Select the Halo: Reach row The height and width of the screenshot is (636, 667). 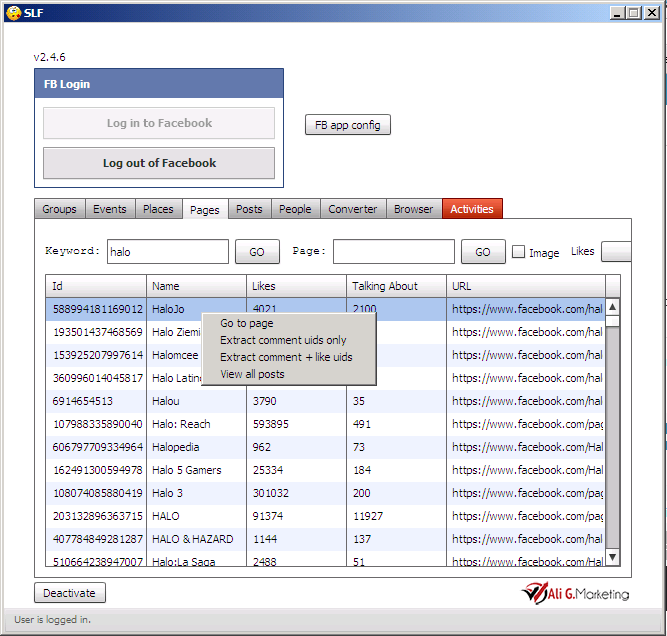point(325,424)
